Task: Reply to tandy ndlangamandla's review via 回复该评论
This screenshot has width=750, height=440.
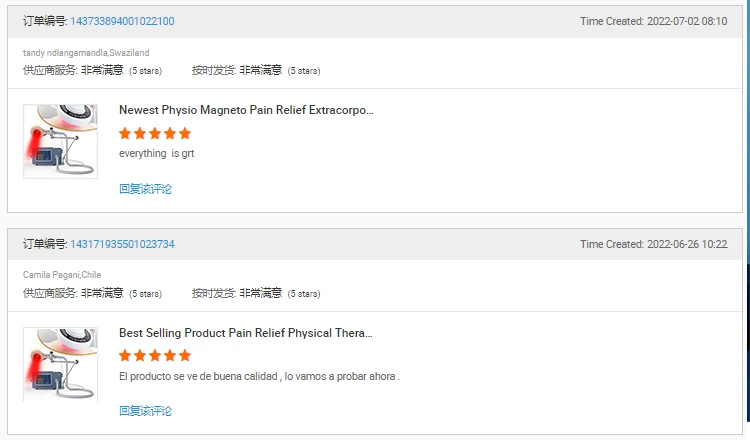Action: pos(145,189)
